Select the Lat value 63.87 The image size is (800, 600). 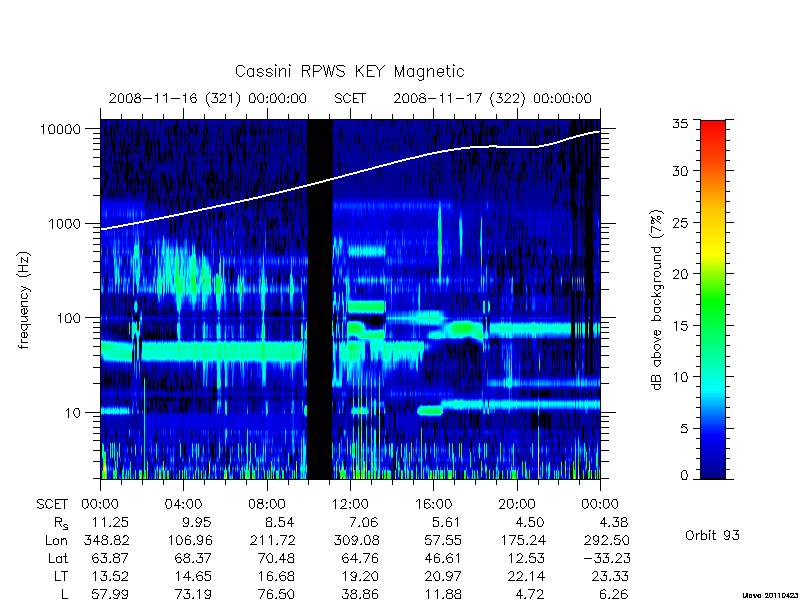coord(110,558)
